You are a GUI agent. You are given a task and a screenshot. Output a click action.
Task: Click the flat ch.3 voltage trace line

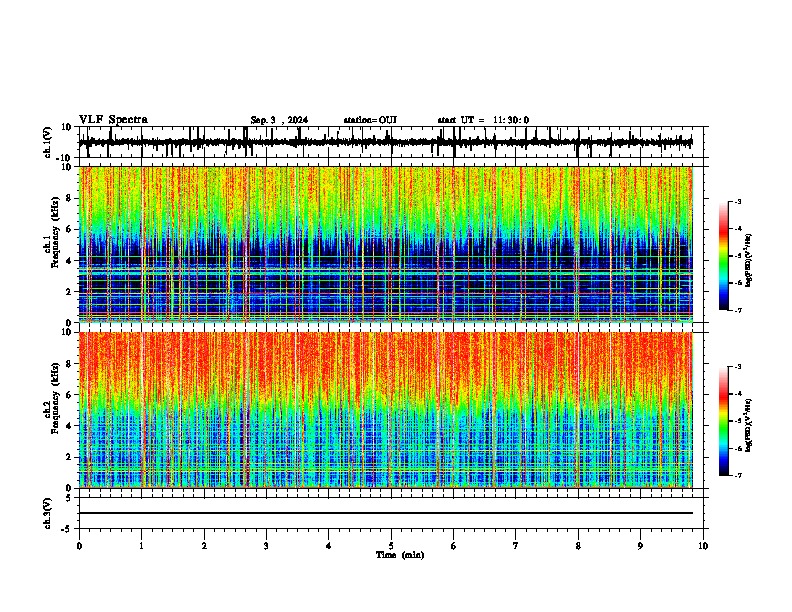pos(386,513)
